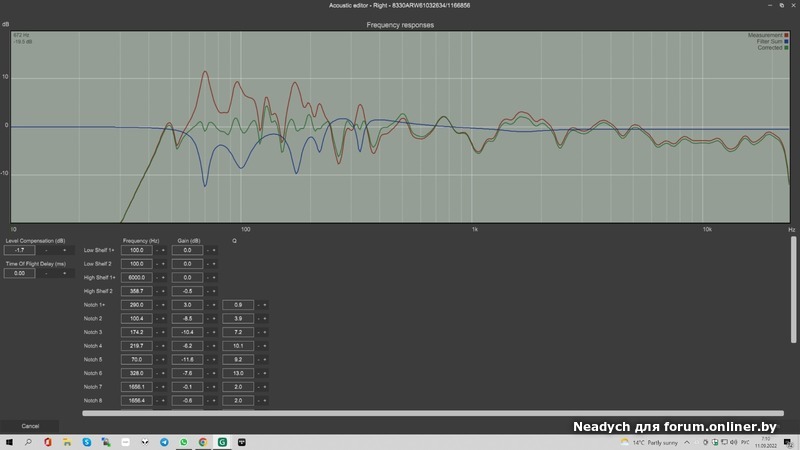Screen dimensions: 800x450
Task: Decrease the Low Shelf 2 frequency
Action: (157, 264)
